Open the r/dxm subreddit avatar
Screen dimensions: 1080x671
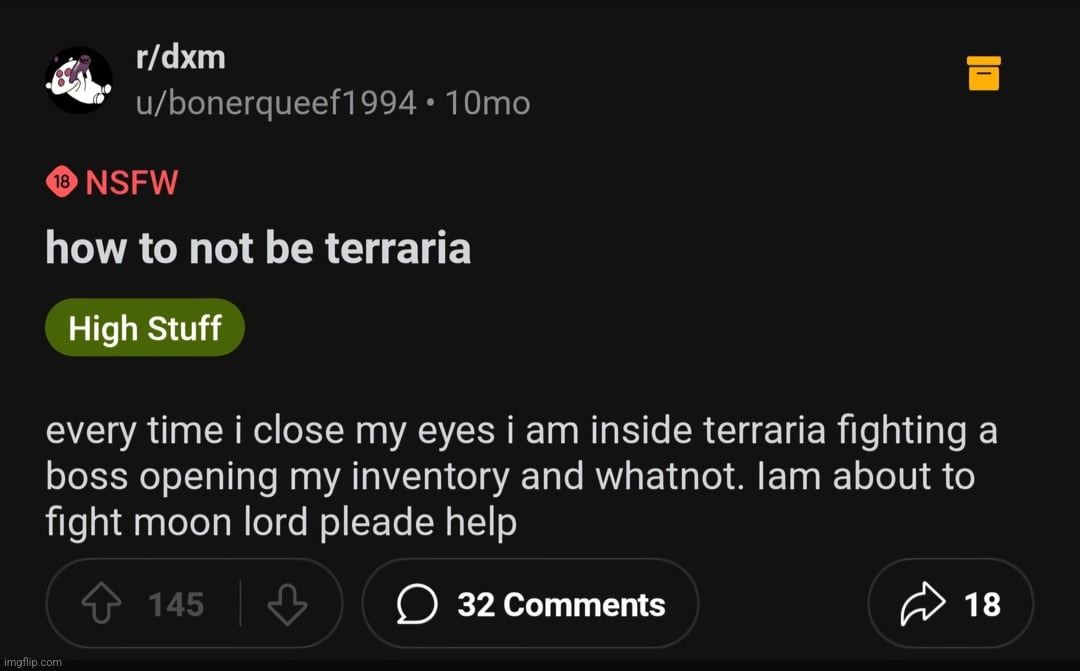point(79,80)
